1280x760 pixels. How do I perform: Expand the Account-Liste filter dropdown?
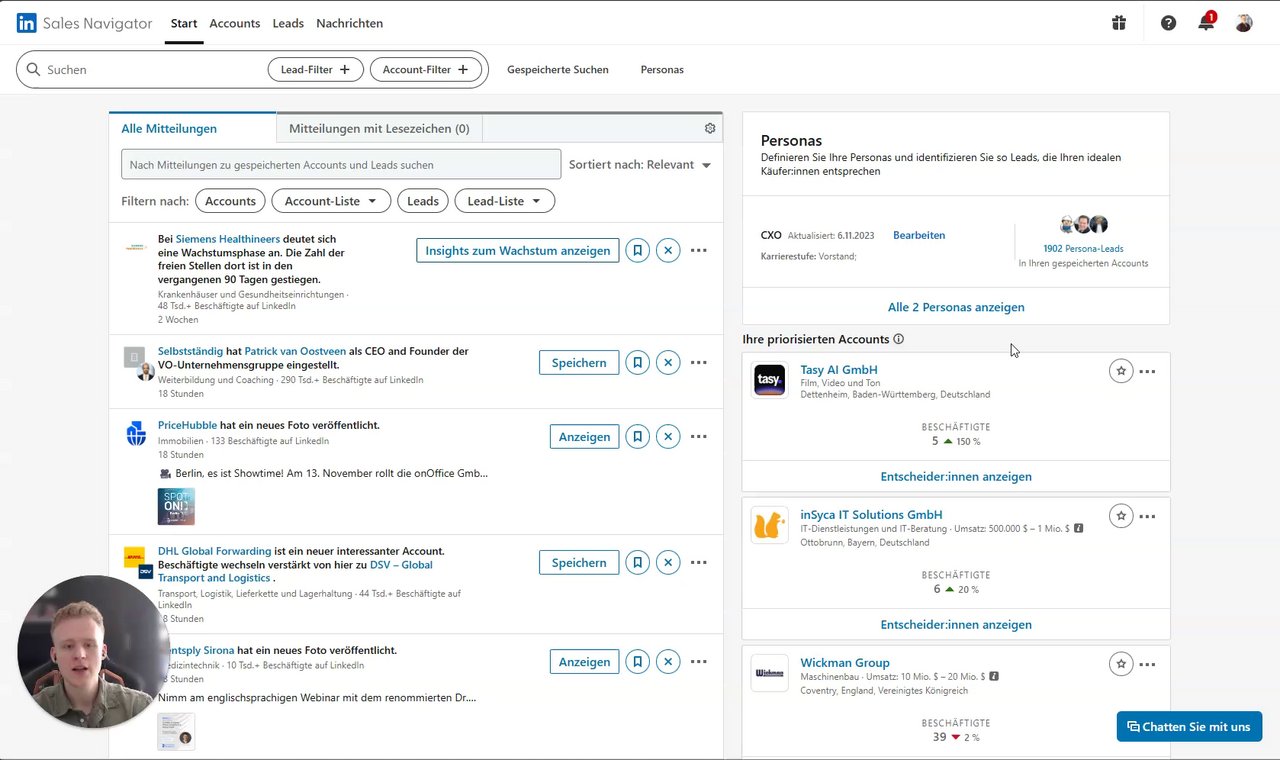point(331,201)
